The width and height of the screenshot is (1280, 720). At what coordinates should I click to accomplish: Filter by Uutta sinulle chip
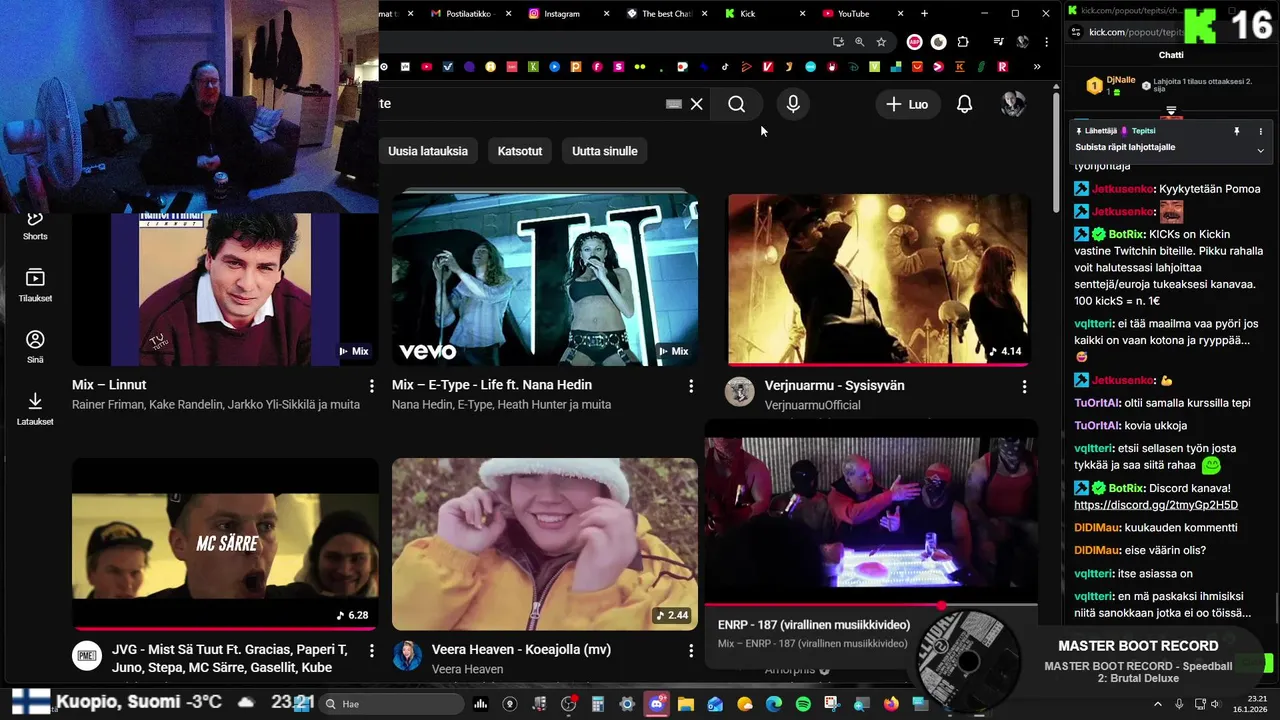(605, 151)
